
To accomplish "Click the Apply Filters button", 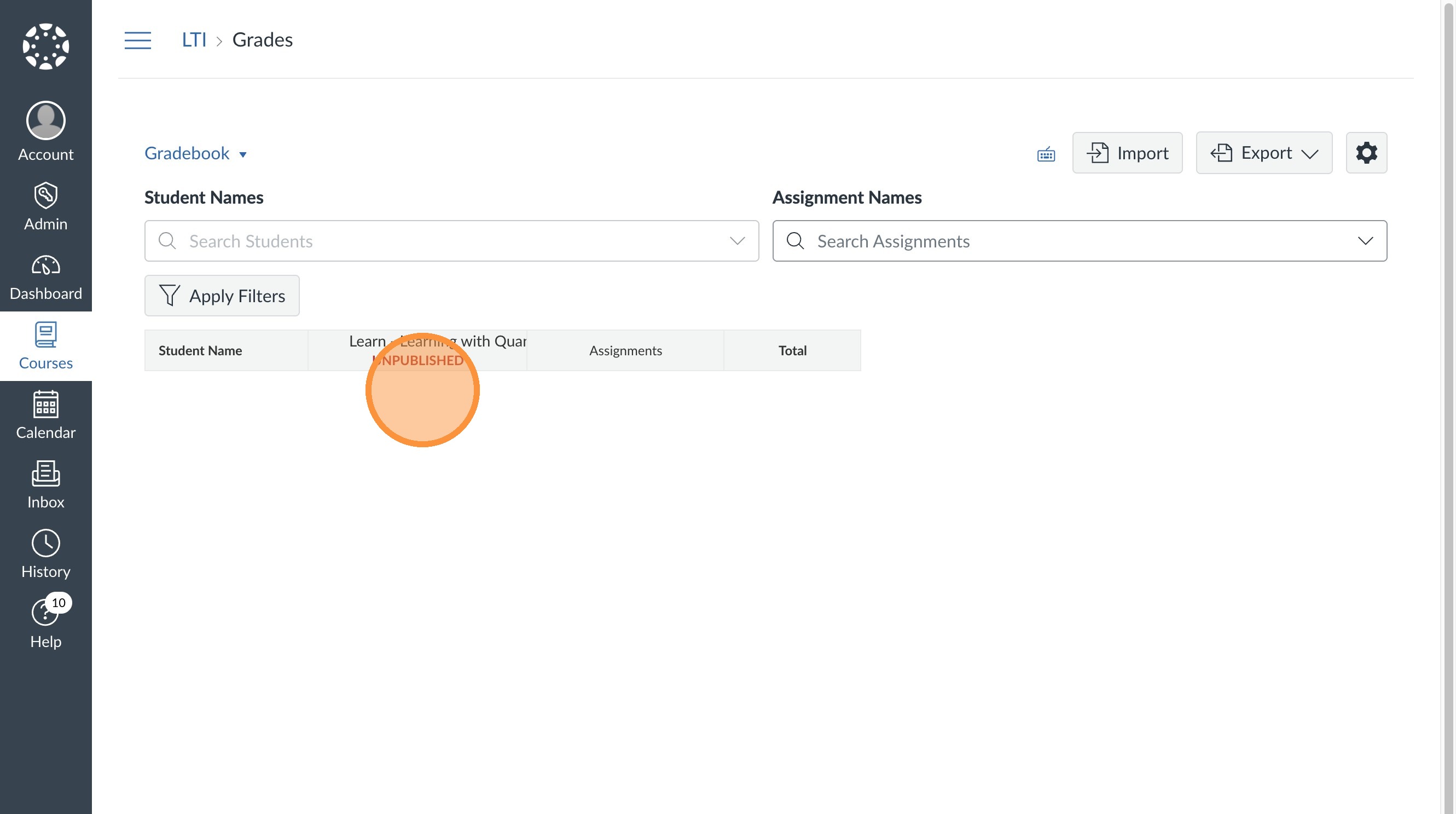I will tap(222, 296).
